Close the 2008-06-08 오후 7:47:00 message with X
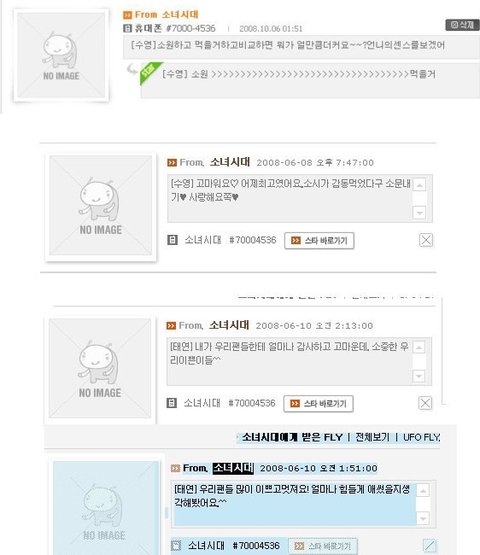The image size is (480, 555). coord(426,240)
